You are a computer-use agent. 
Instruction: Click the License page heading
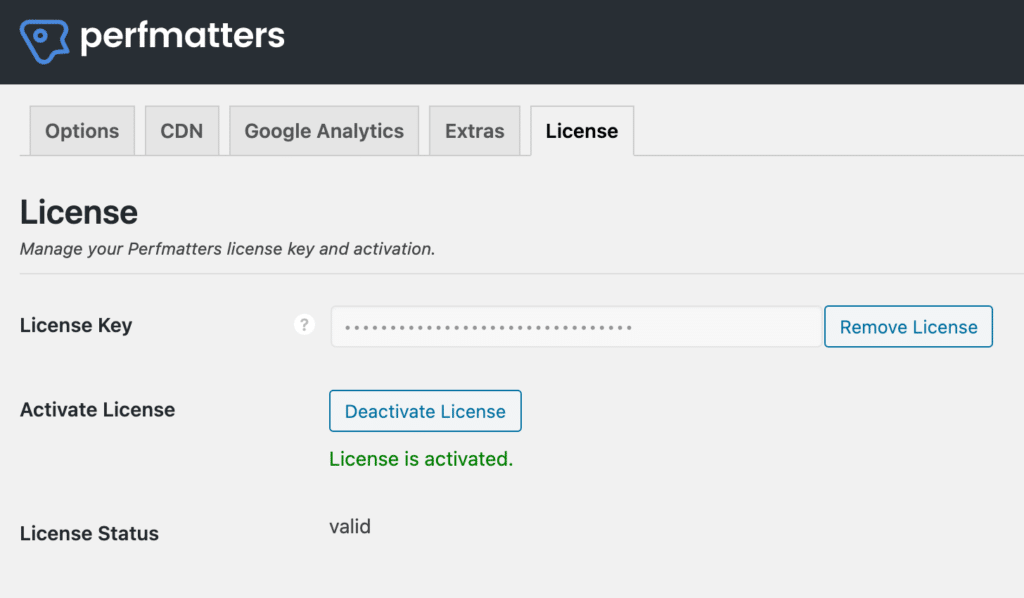click(x=79, y=212)
